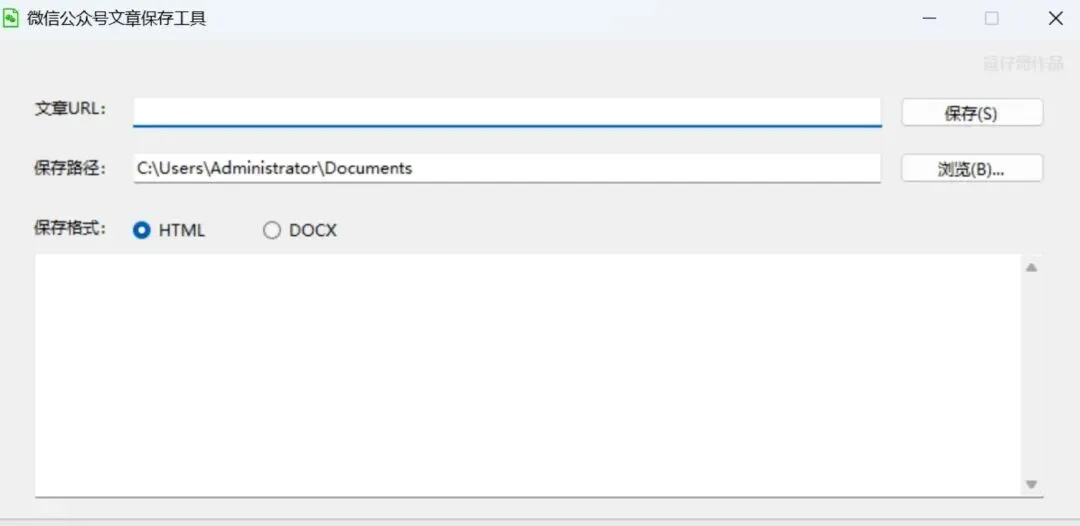This screenshot has height=526, width=1080.
Task: Close the 微信公众号文章保存工具 window
Action: point(1055,19)
